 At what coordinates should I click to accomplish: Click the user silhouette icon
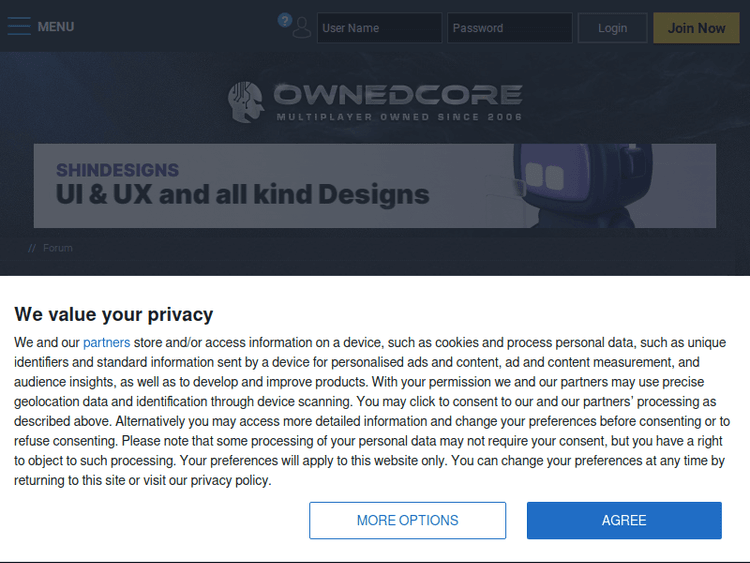point(301,29)
